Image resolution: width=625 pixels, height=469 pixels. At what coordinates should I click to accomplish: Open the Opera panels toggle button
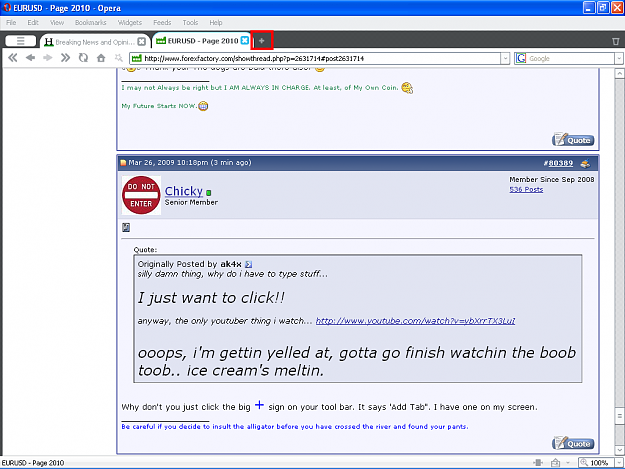(x=20, y=41)
